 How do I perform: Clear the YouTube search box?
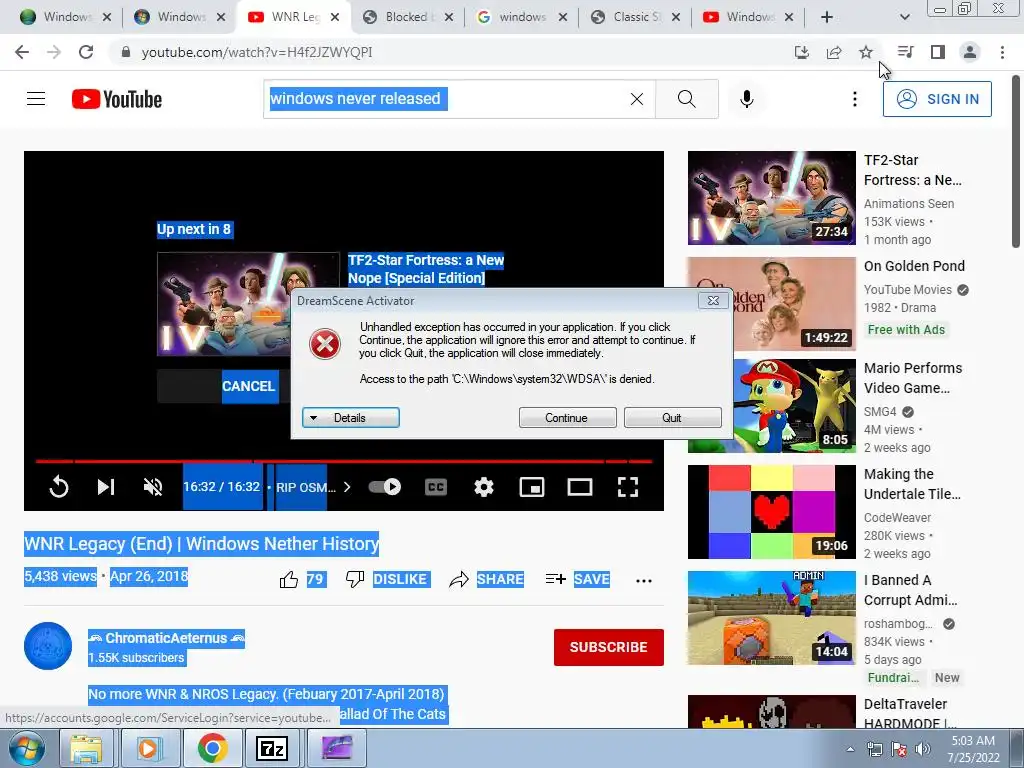click(637, 99)
